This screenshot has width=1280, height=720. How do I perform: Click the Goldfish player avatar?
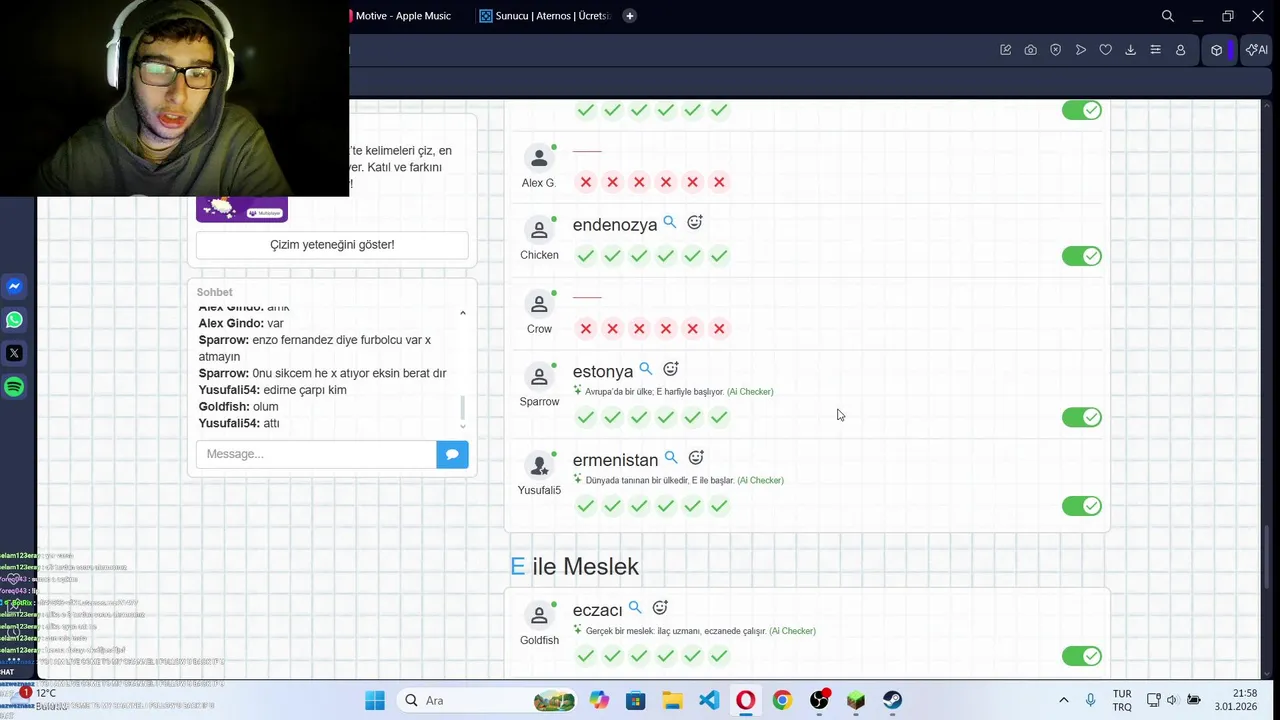tap(539, 615)
